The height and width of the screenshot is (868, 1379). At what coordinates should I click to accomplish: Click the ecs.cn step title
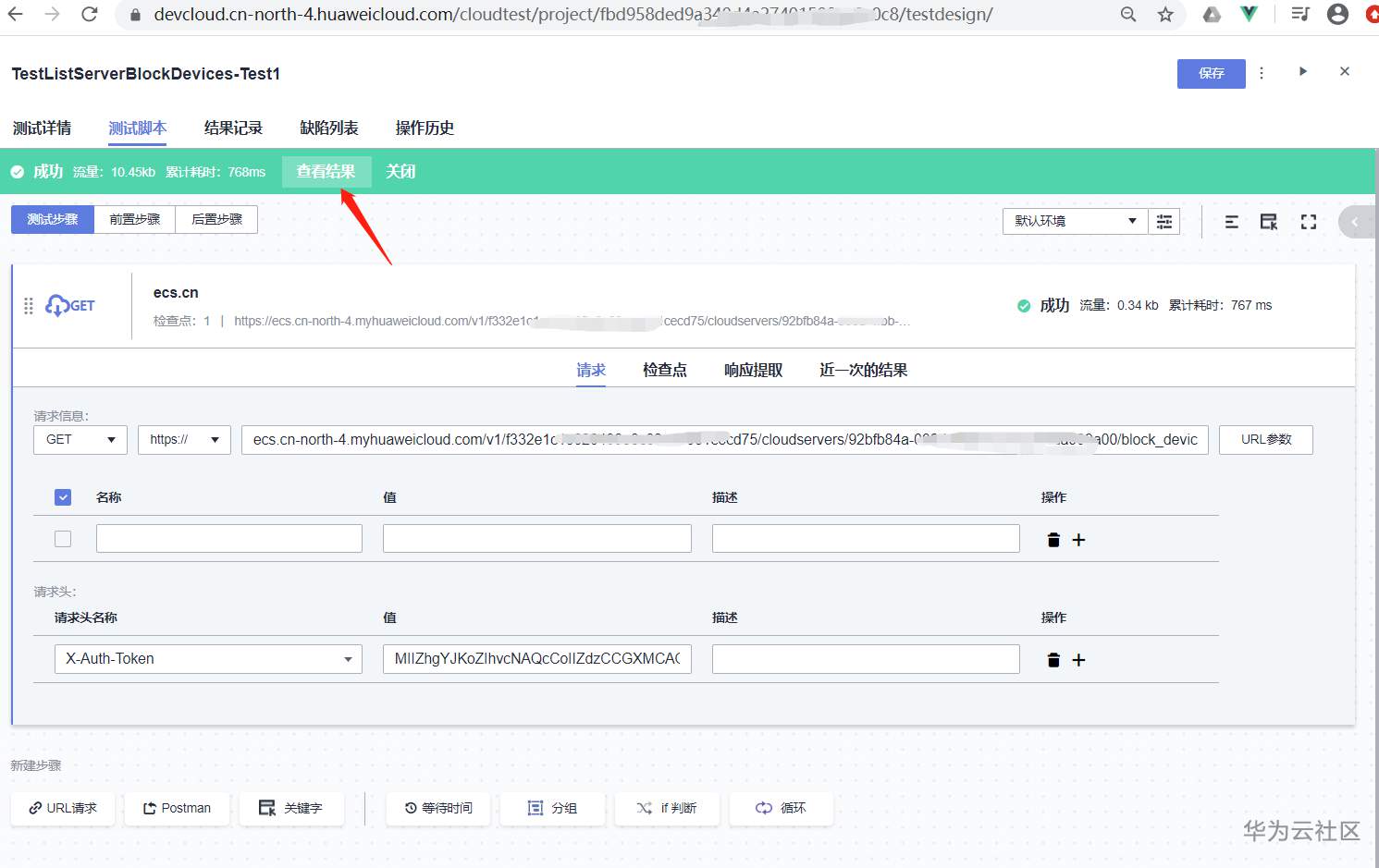pyautogui.click(x=176, y=293)
